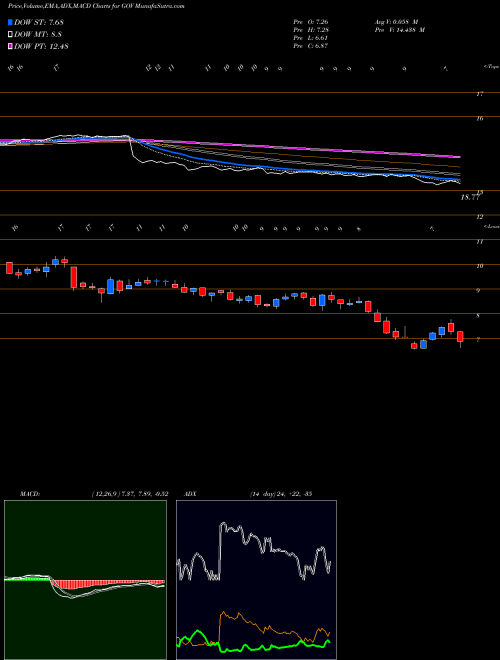This screenshot has height=660, width=500.
Task: Click the 'Pre H: 7.28' value
Action: pyautogui.click(x=311, y=30)
